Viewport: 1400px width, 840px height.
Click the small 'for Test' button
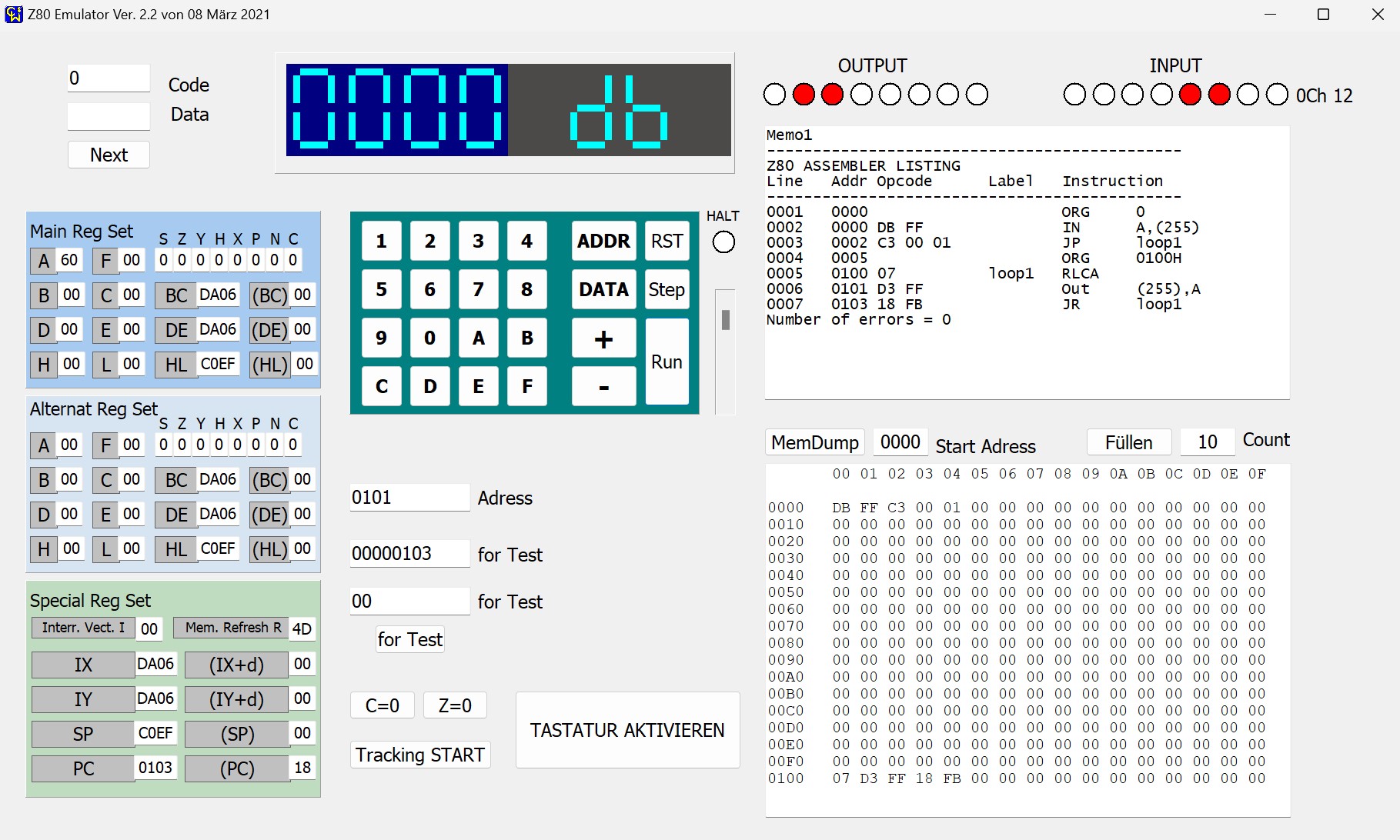click(x=410, y=639)
